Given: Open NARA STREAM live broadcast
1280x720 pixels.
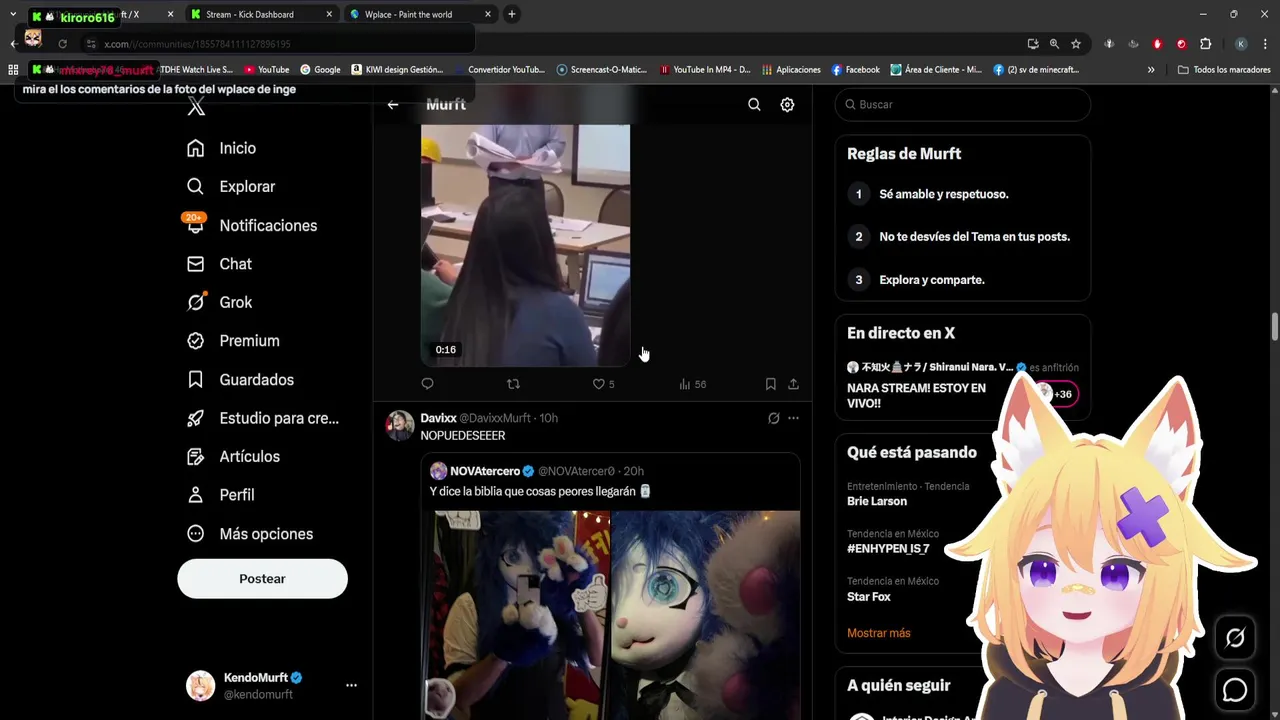Looking at the screenshot, I should point(916,395).
